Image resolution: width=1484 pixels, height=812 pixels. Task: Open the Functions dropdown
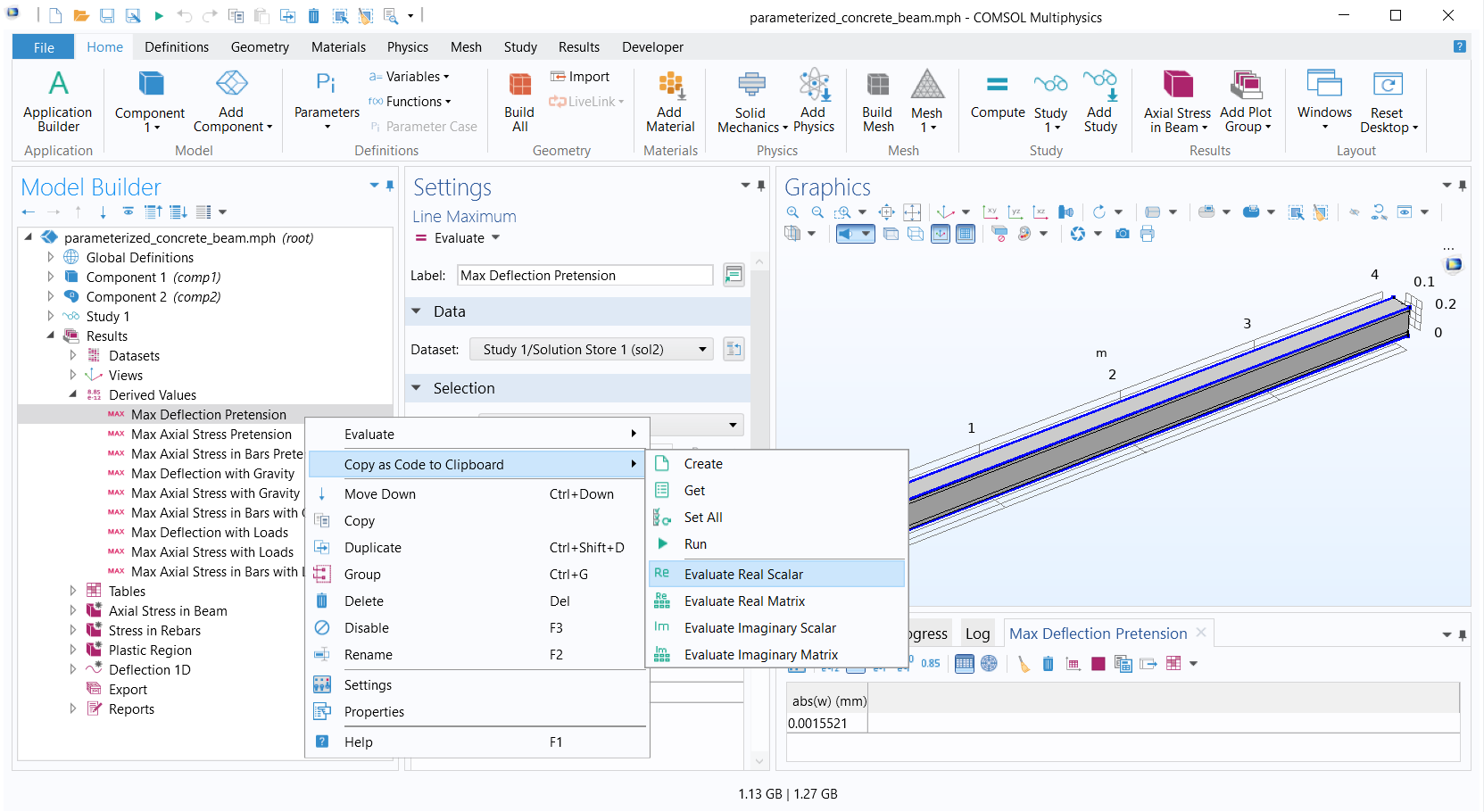point(410,102)
